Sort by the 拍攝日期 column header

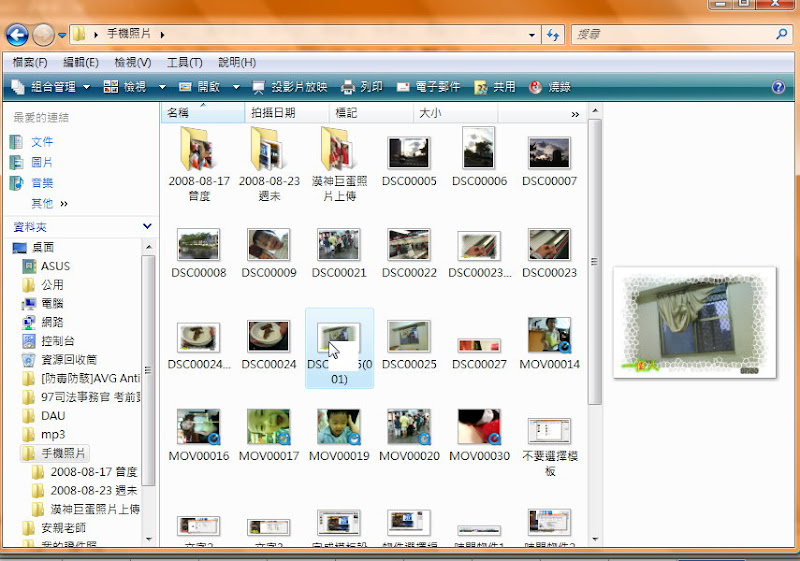(287, 113)
